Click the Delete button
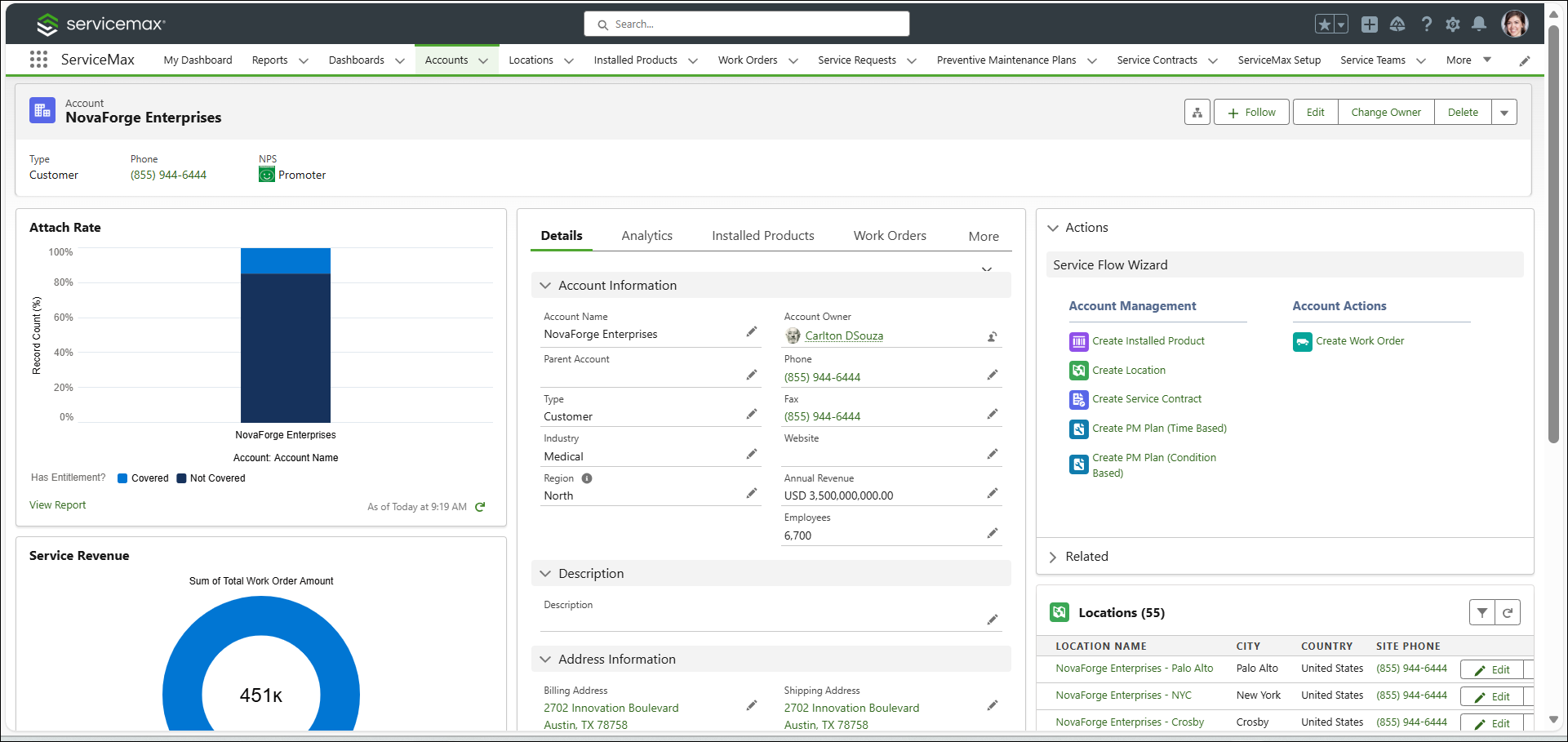Screen dimensions: 1568x742 (x=1463, y=112)
